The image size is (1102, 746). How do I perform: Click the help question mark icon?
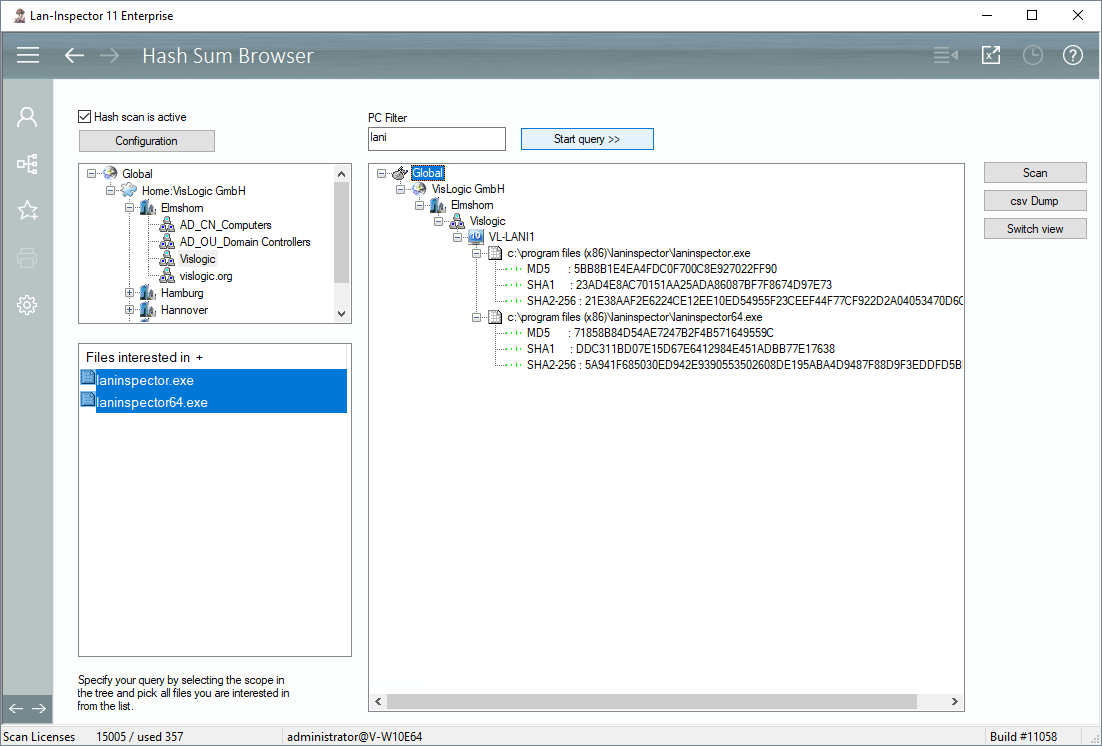tap(1072, 55)
